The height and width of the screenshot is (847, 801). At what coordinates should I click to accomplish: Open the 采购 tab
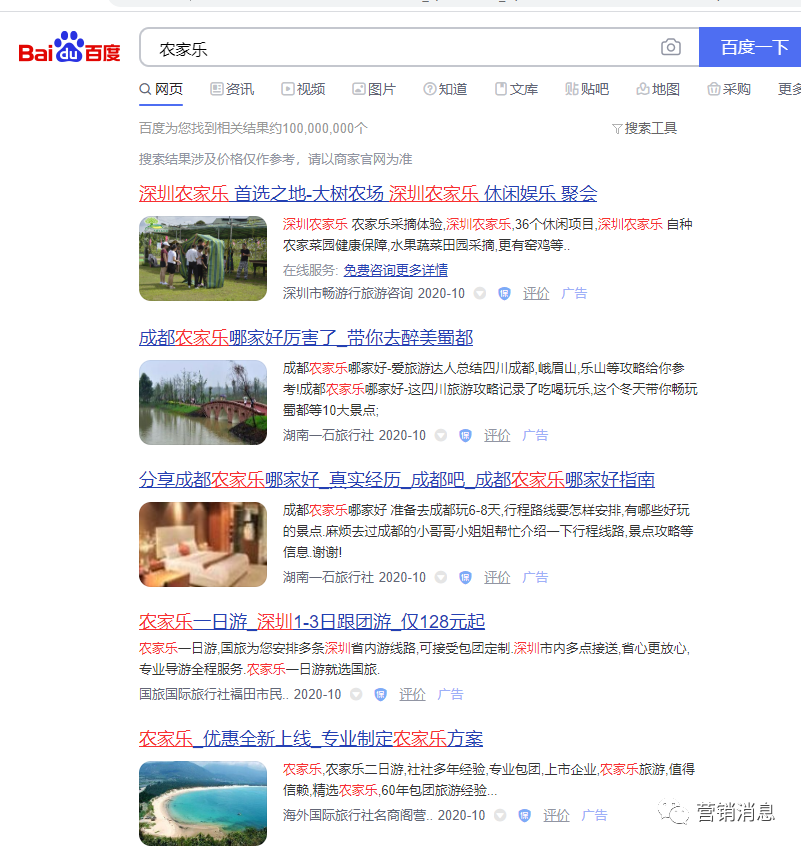point(729,89)
